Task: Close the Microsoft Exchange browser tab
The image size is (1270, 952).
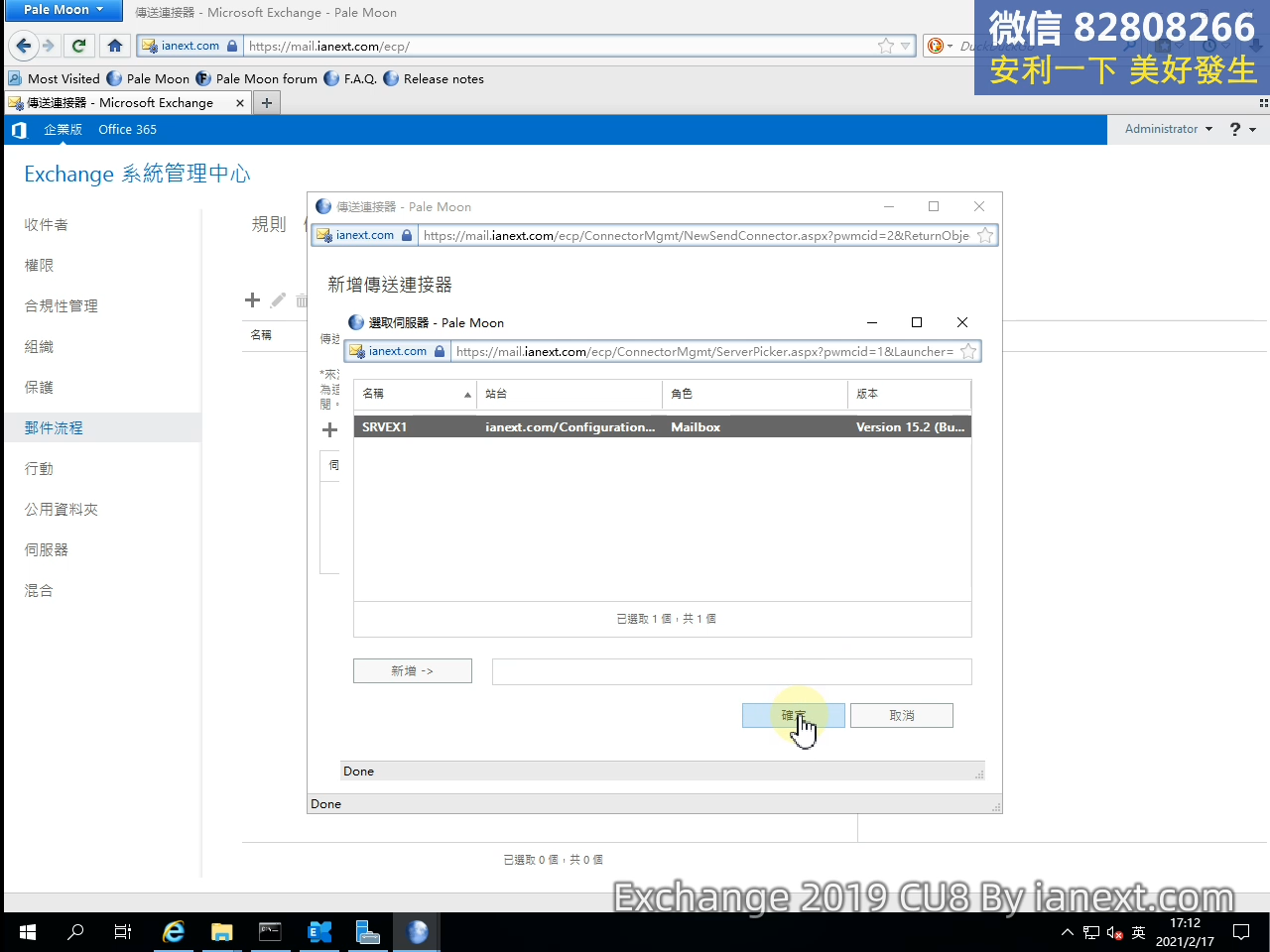Action: click(239, 102)
